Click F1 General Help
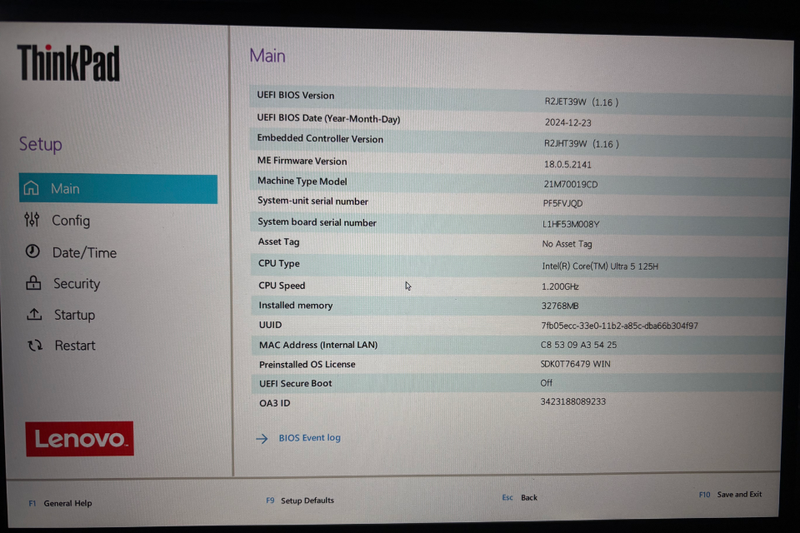 (x=60, y=503)
